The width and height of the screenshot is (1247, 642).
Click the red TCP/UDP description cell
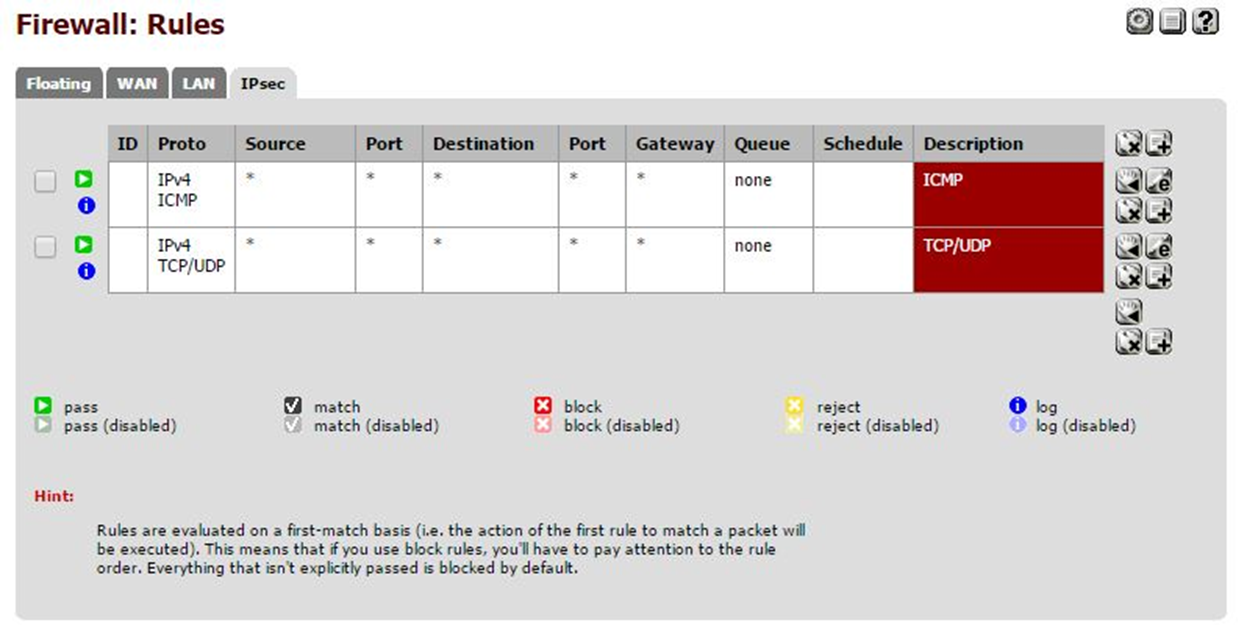[1008, 260]
